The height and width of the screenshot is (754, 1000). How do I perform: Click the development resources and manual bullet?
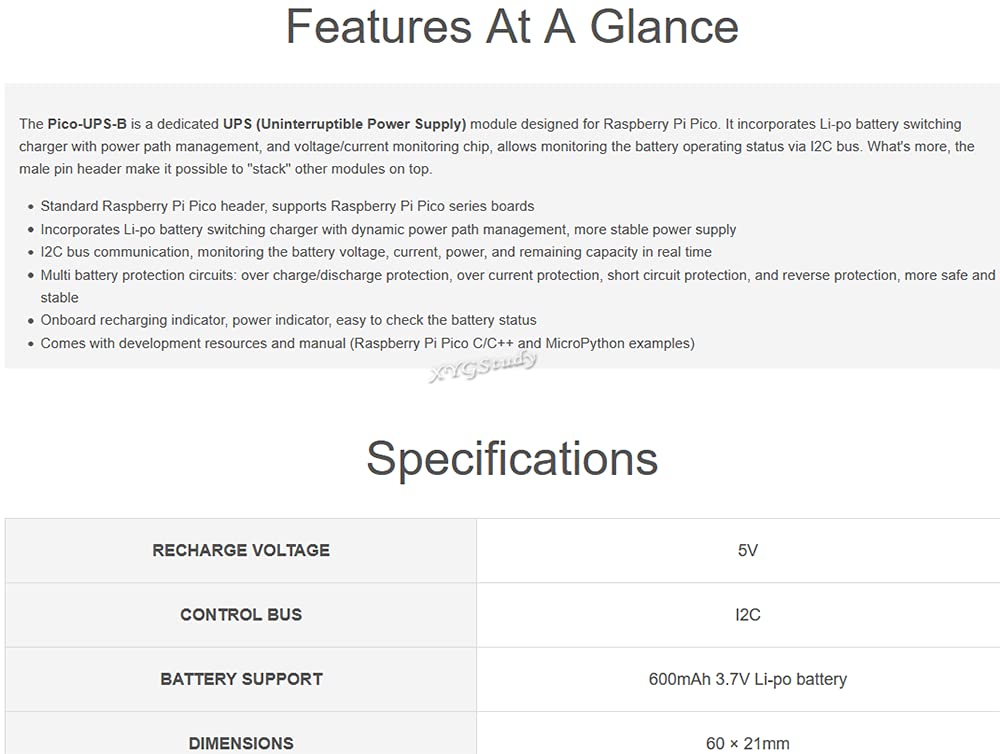coord(367,343)
